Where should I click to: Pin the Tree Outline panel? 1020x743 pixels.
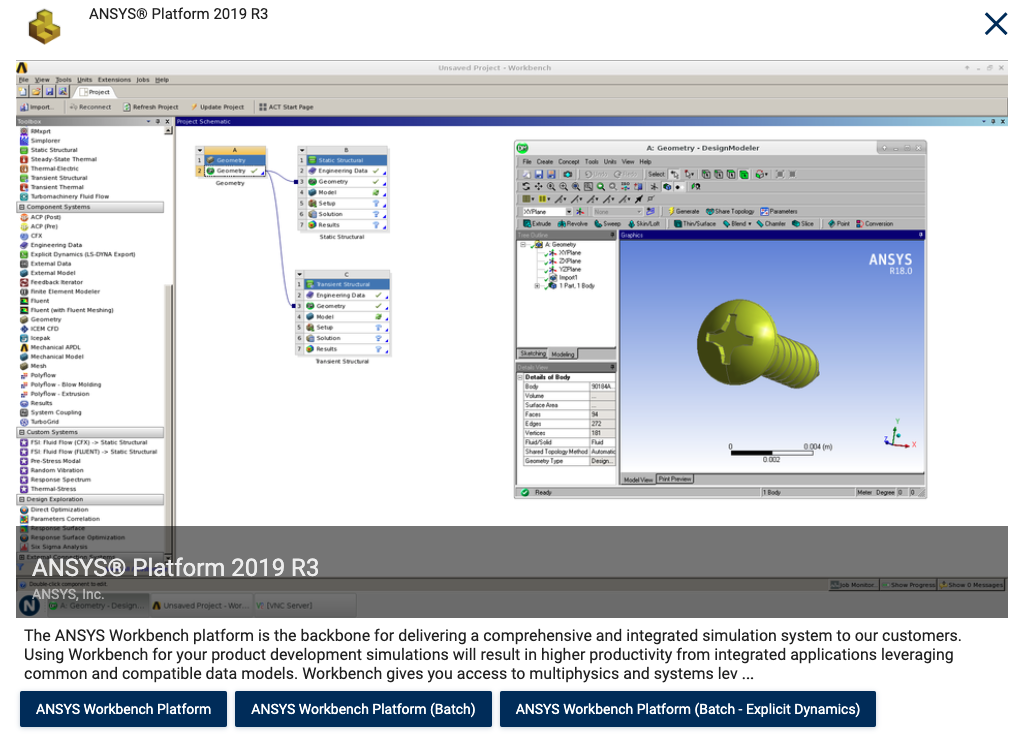coord(611,235)
